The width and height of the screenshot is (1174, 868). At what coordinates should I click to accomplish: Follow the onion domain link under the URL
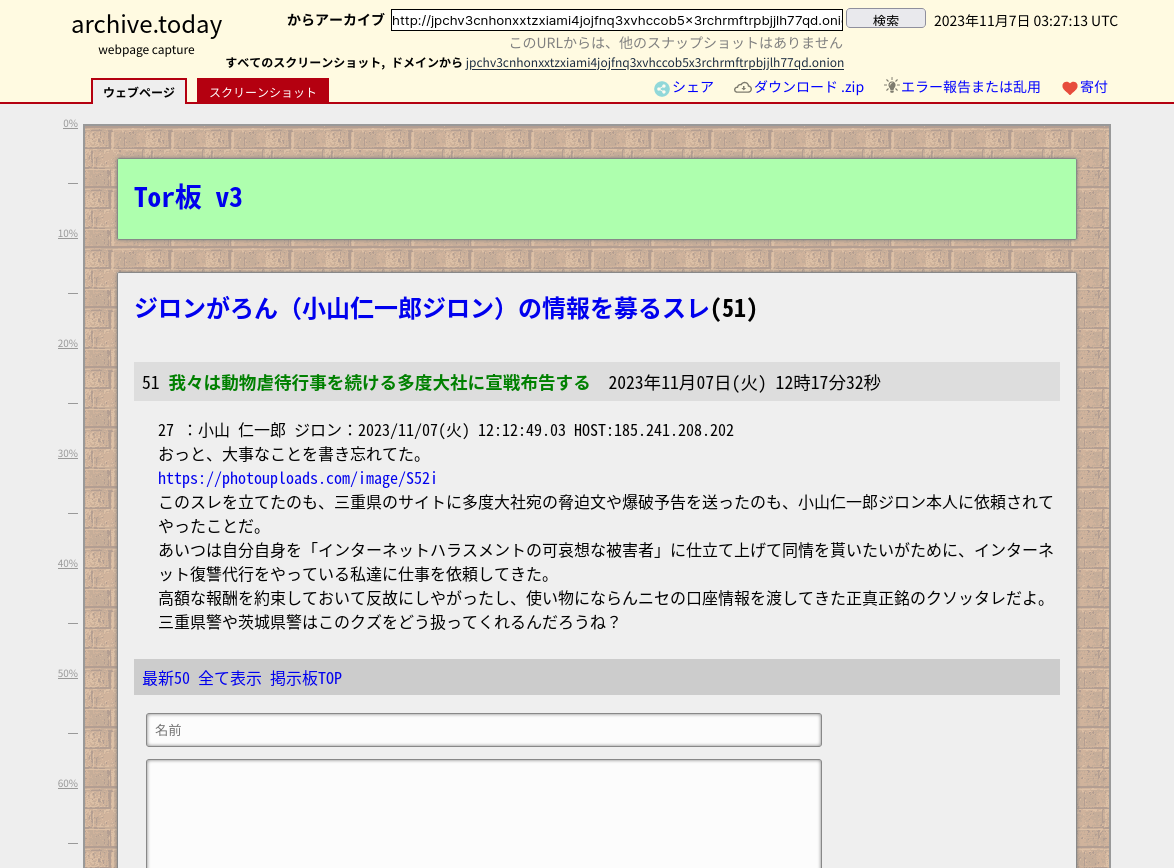654,62
